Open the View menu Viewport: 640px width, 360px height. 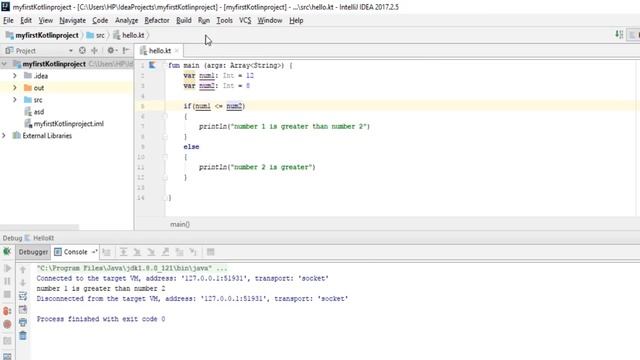click(x=45, y=20)
